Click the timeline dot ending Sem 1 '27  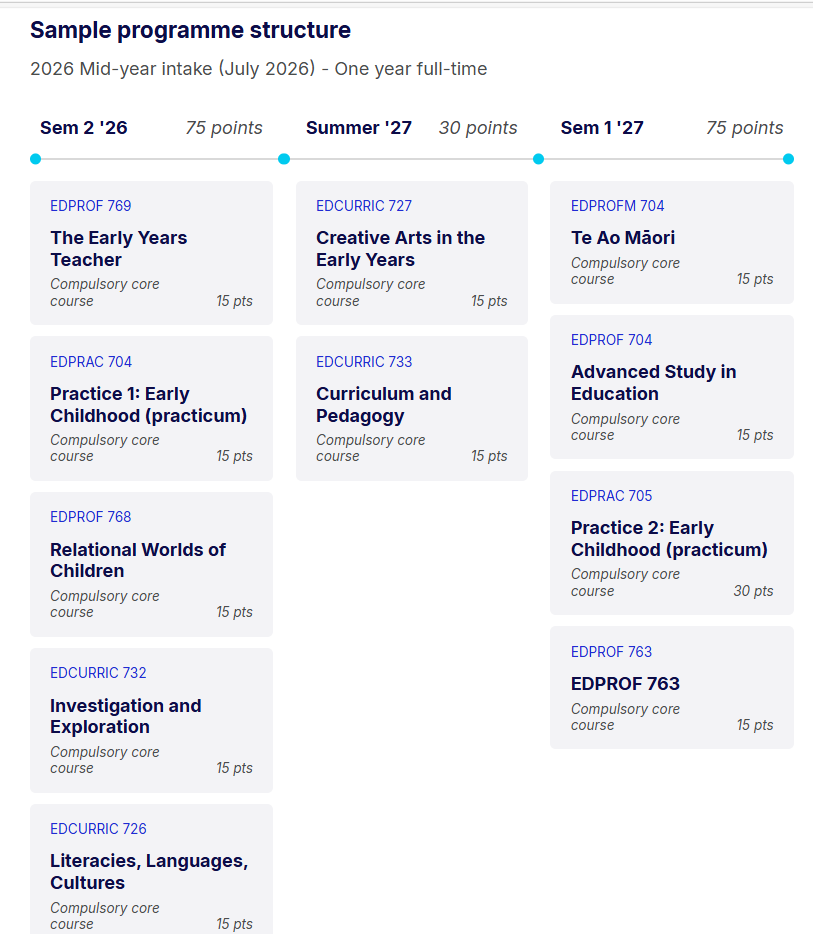788,159
